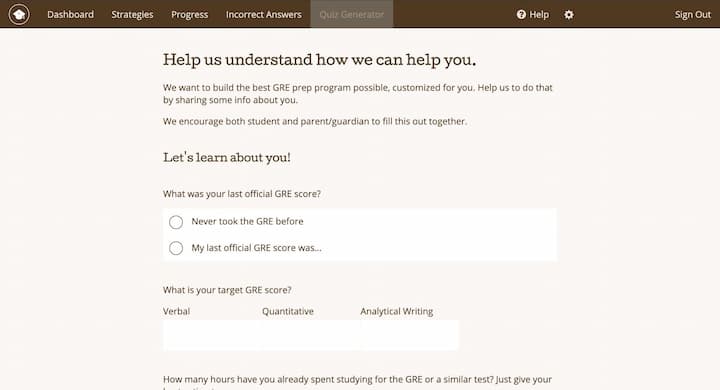Click the "Help us understand" page heading
The image size is (720, 390).
tap(320, 60)
